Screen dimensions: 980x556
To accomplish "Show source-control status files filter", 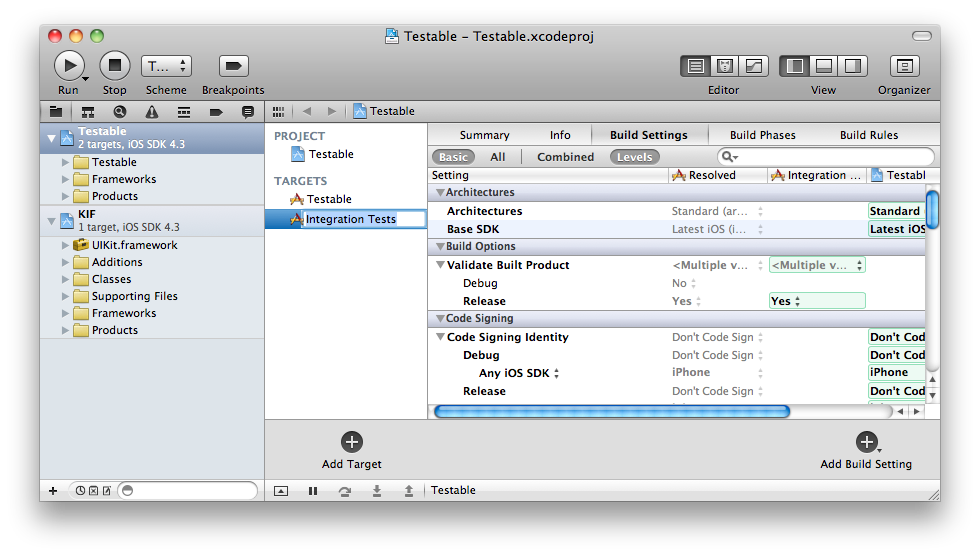I will 93,490.
